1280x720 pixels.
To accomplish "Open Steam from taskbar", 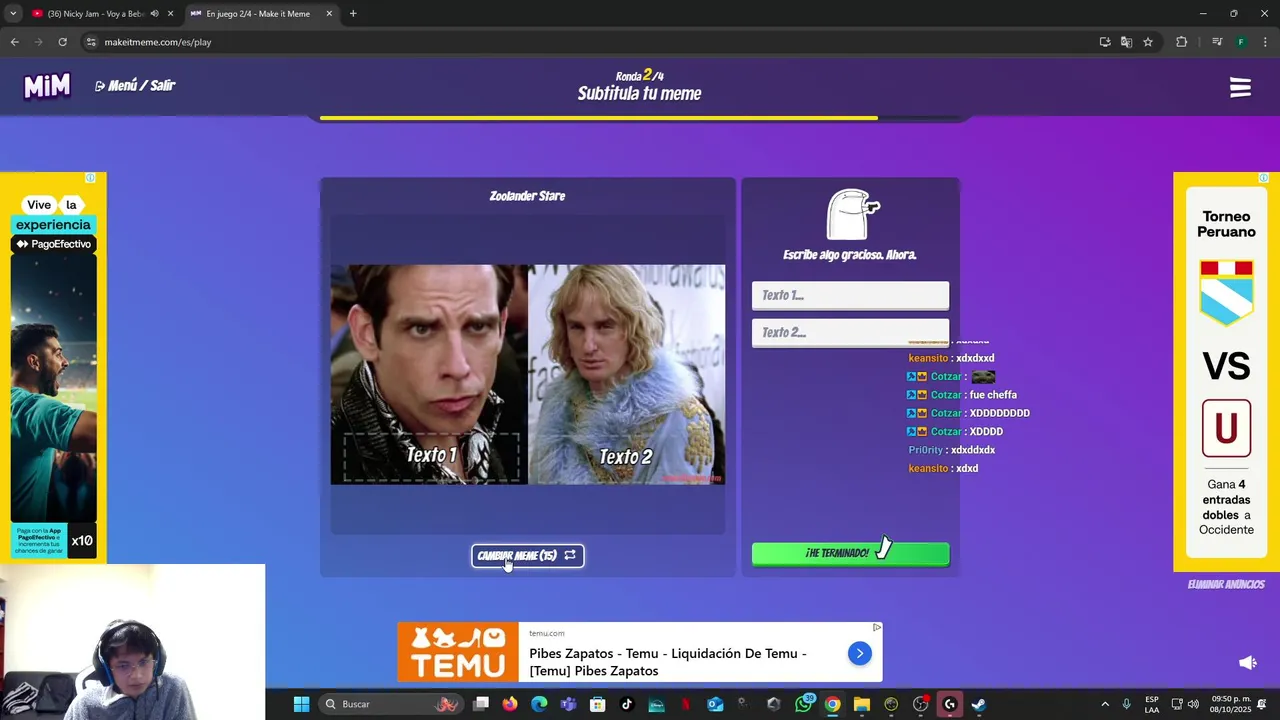I will click(978, 704).
